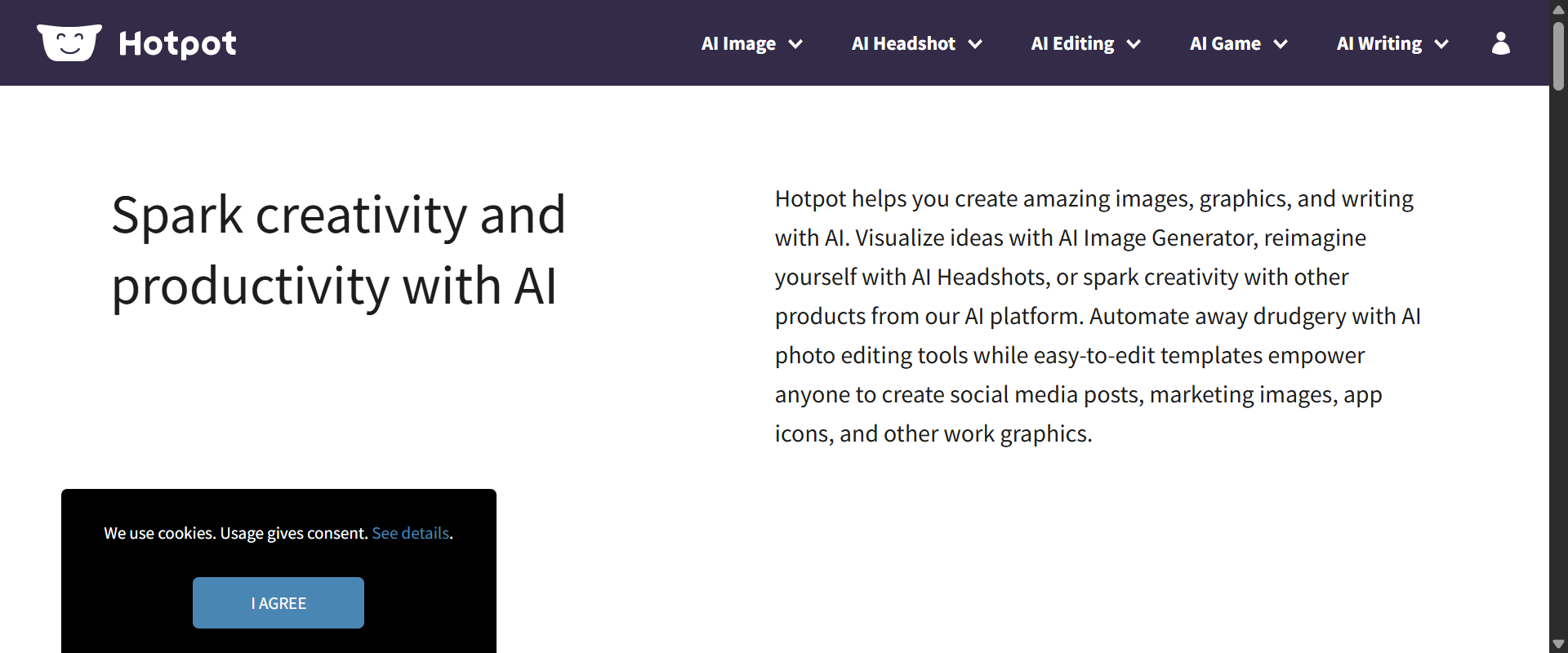This screenshot has width=1568, height=653.
Task: Expand the AI Writing chevron arrow
Action: [1441, 44]
